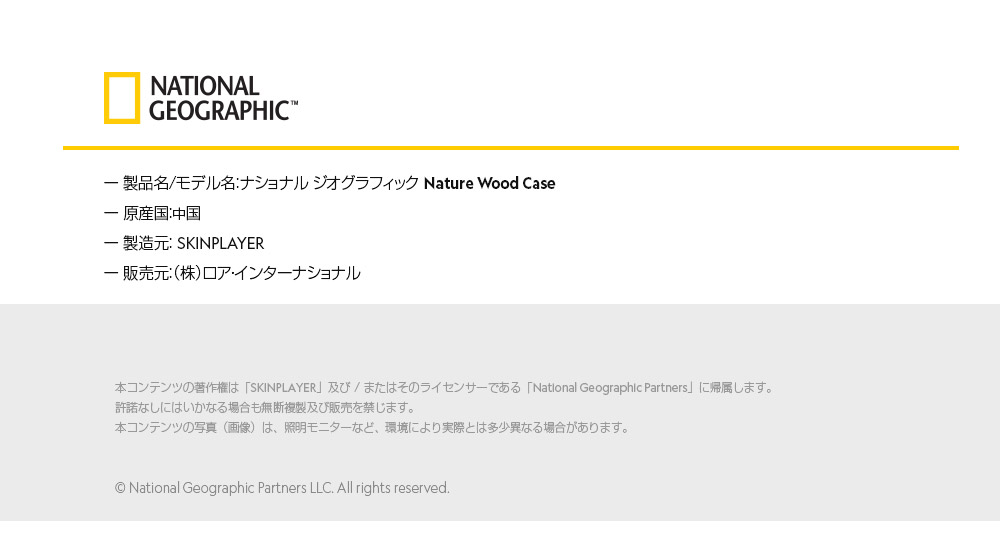Click the National Geographic yellow frame logo

(x=122, y=98)
